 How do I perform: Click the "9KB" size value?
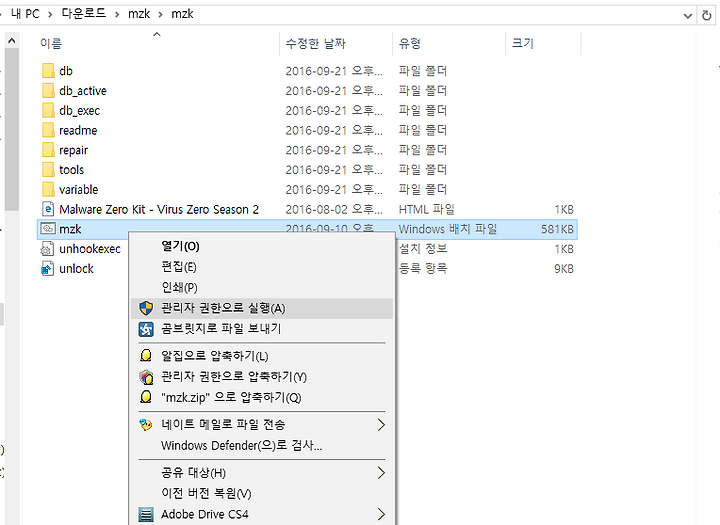tap(564, 269)
